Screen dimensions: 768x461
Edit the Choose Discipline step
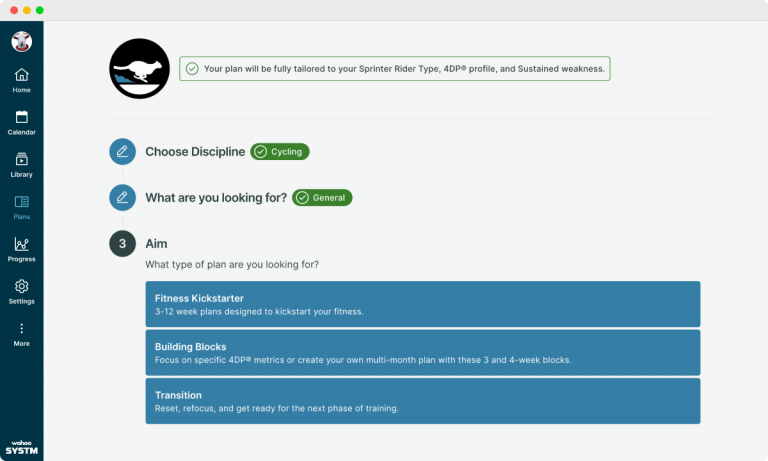coord(122,151)
